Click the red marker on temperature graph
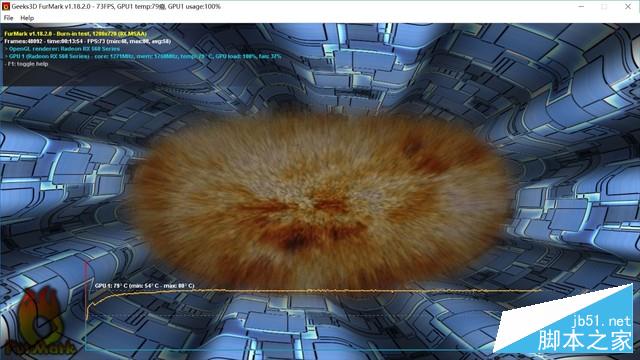640x360 pixels. (86, 286)
